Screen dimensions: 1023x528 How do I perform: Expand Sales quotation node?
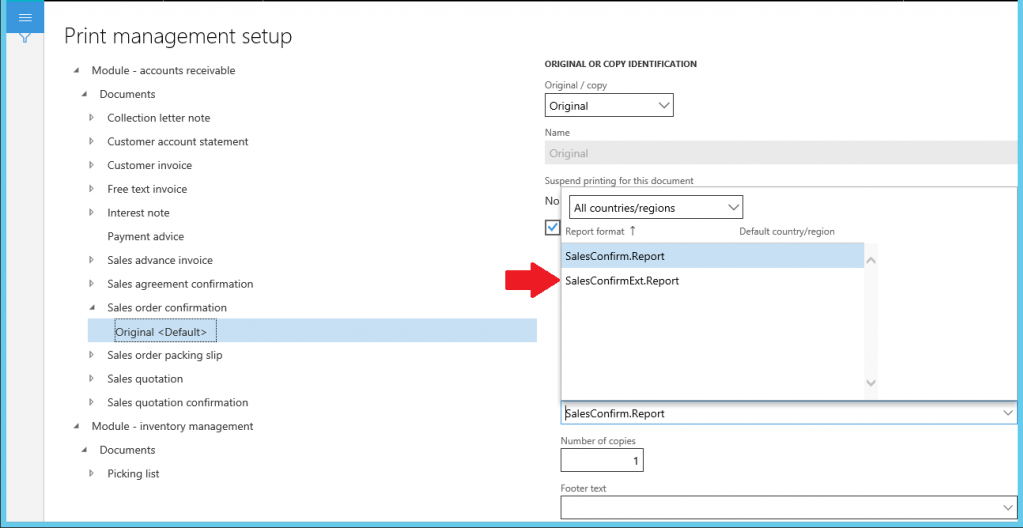click(x=92, y=379)
